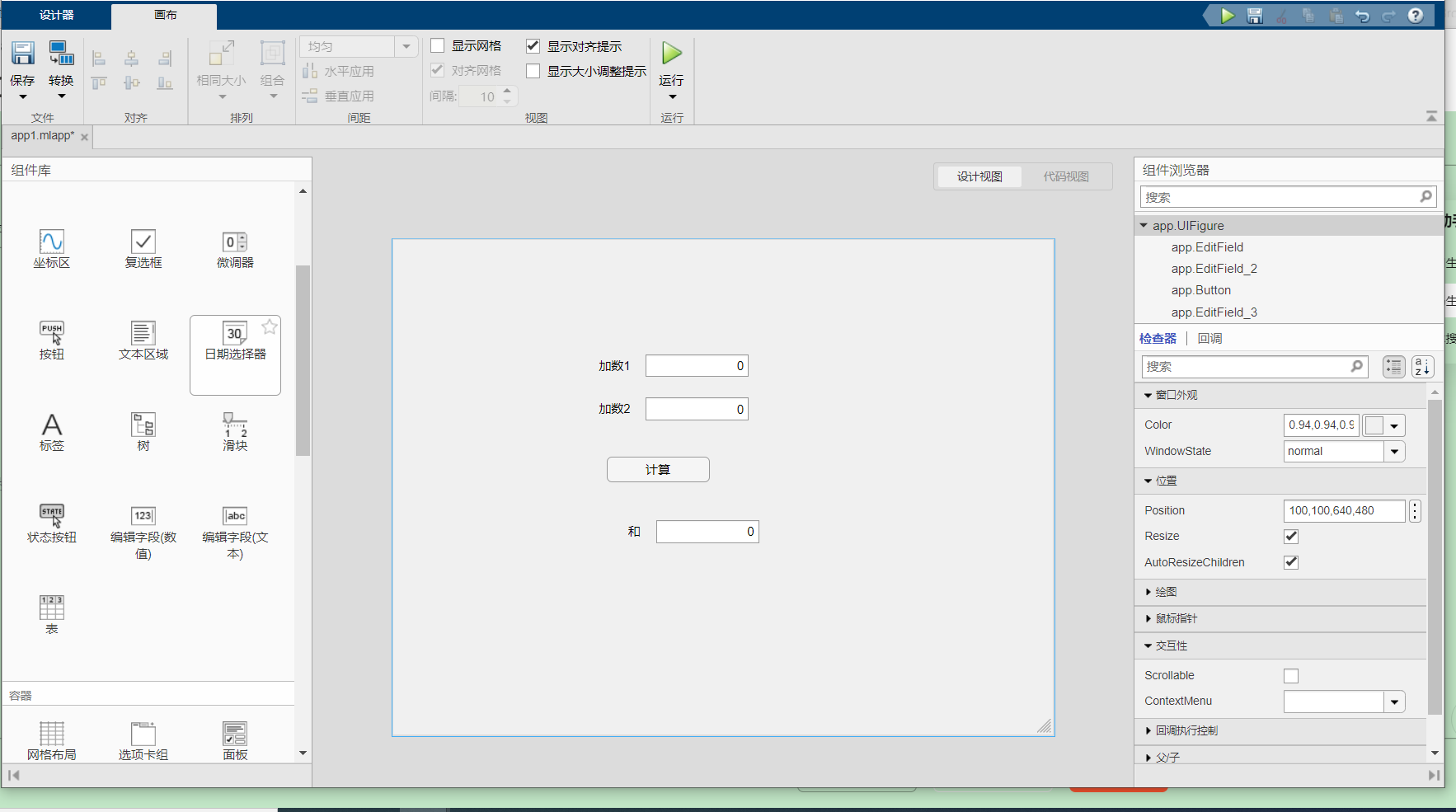The image size is (1456, 812).
Task: Select the numeric Edit Field (编辑字段数值) component
Action: coord(143,533)
